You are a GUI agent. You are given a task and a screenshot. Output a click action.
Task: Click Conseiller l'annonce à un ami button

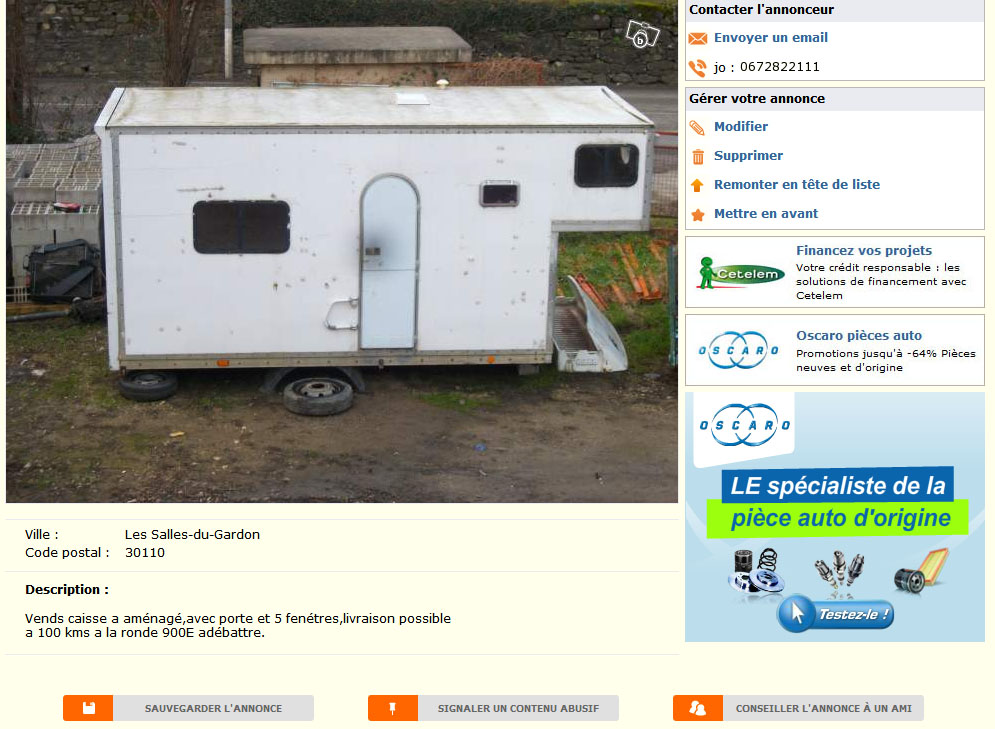(798, 708)
